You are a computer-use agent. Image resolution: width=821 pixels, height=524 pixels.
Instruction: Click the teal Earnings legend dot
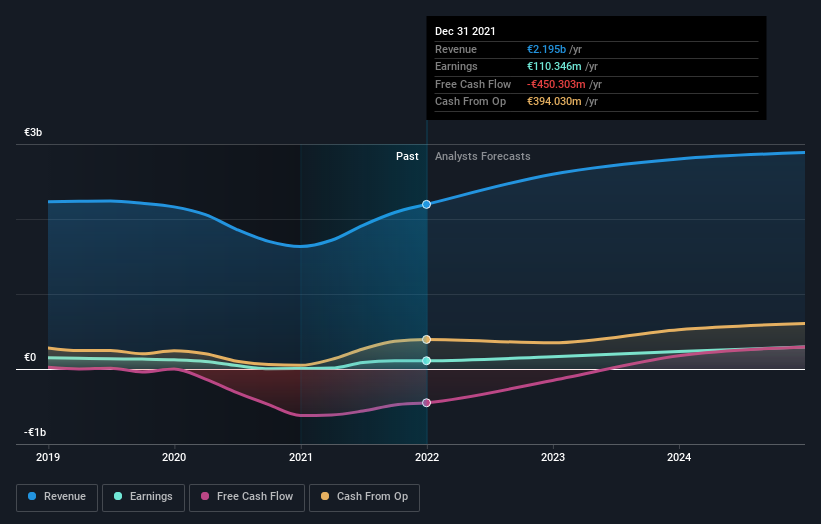pyautogui.click(x=118, y=496)
